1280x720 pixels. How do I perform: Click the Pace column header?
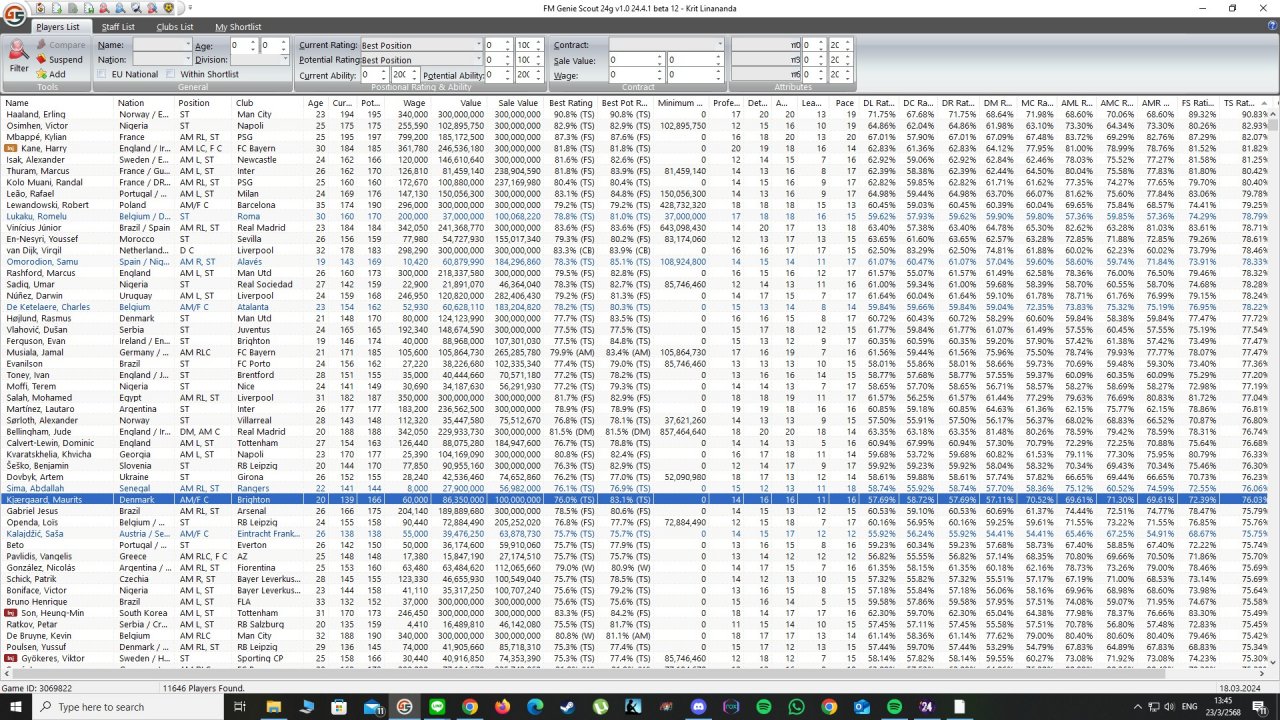(845, 103)
